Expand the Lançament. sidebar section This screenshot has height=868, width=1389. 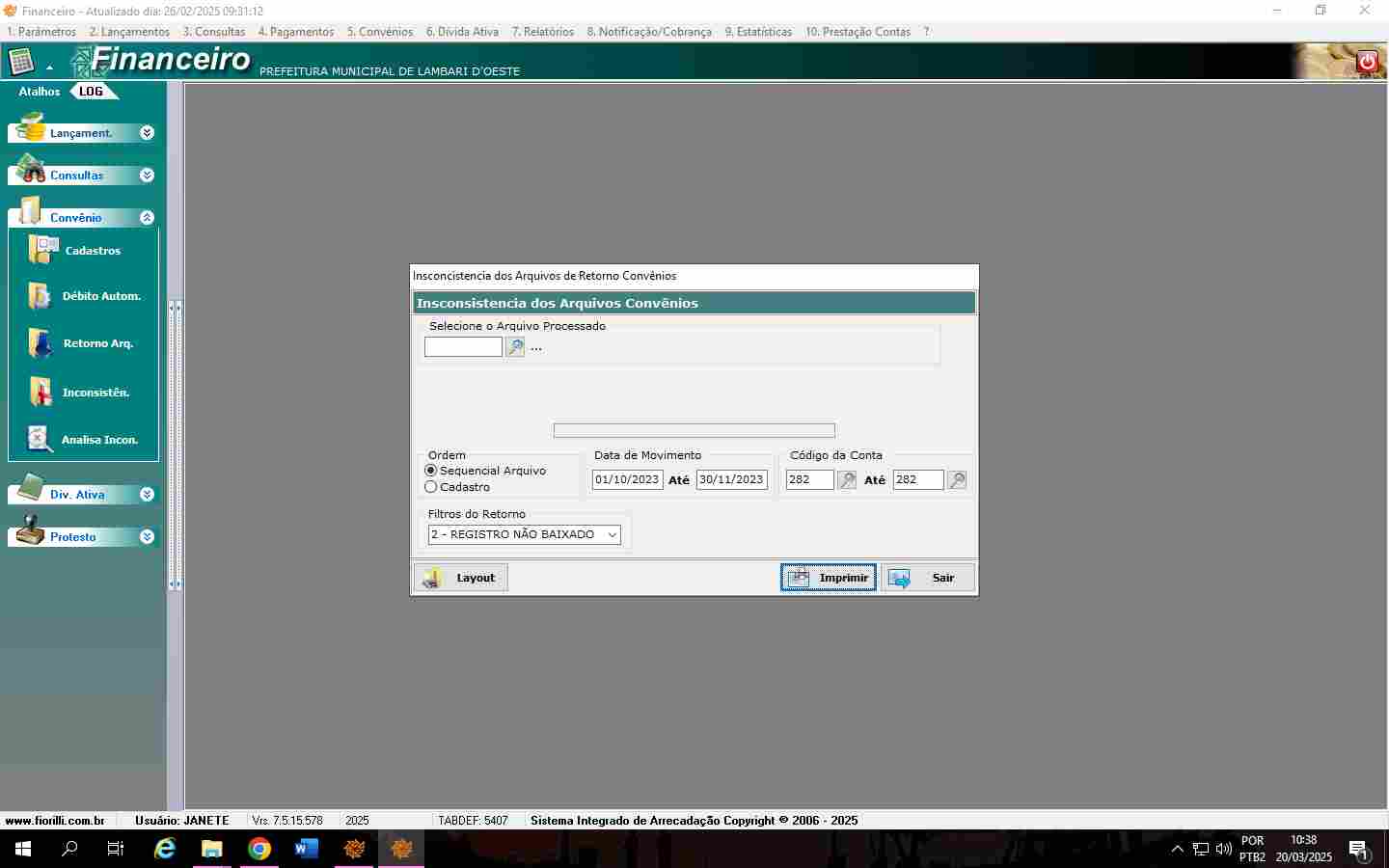pyautogui.click(x=147, y=133)
